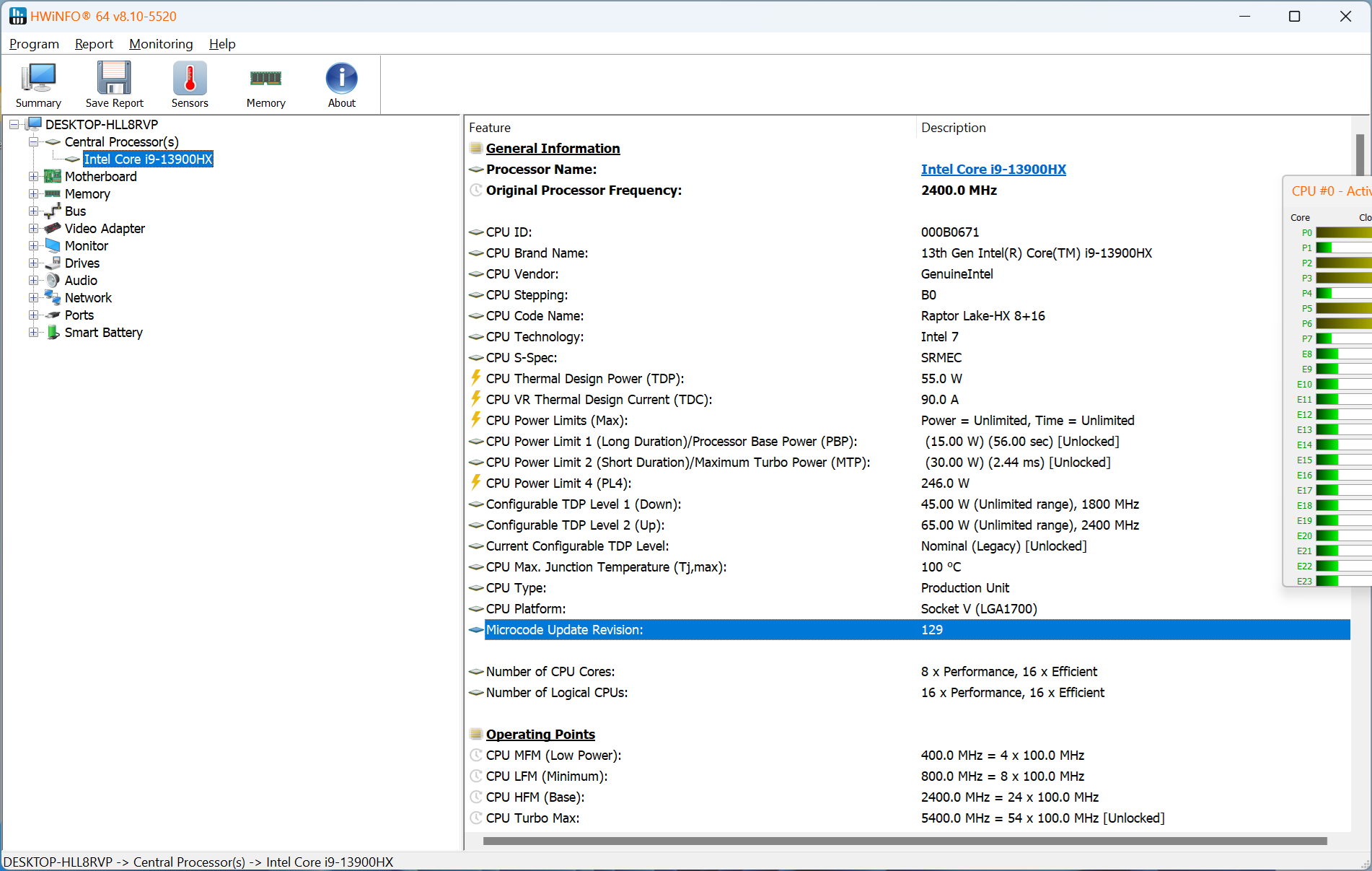Expand the Monitor tree node

33,246
